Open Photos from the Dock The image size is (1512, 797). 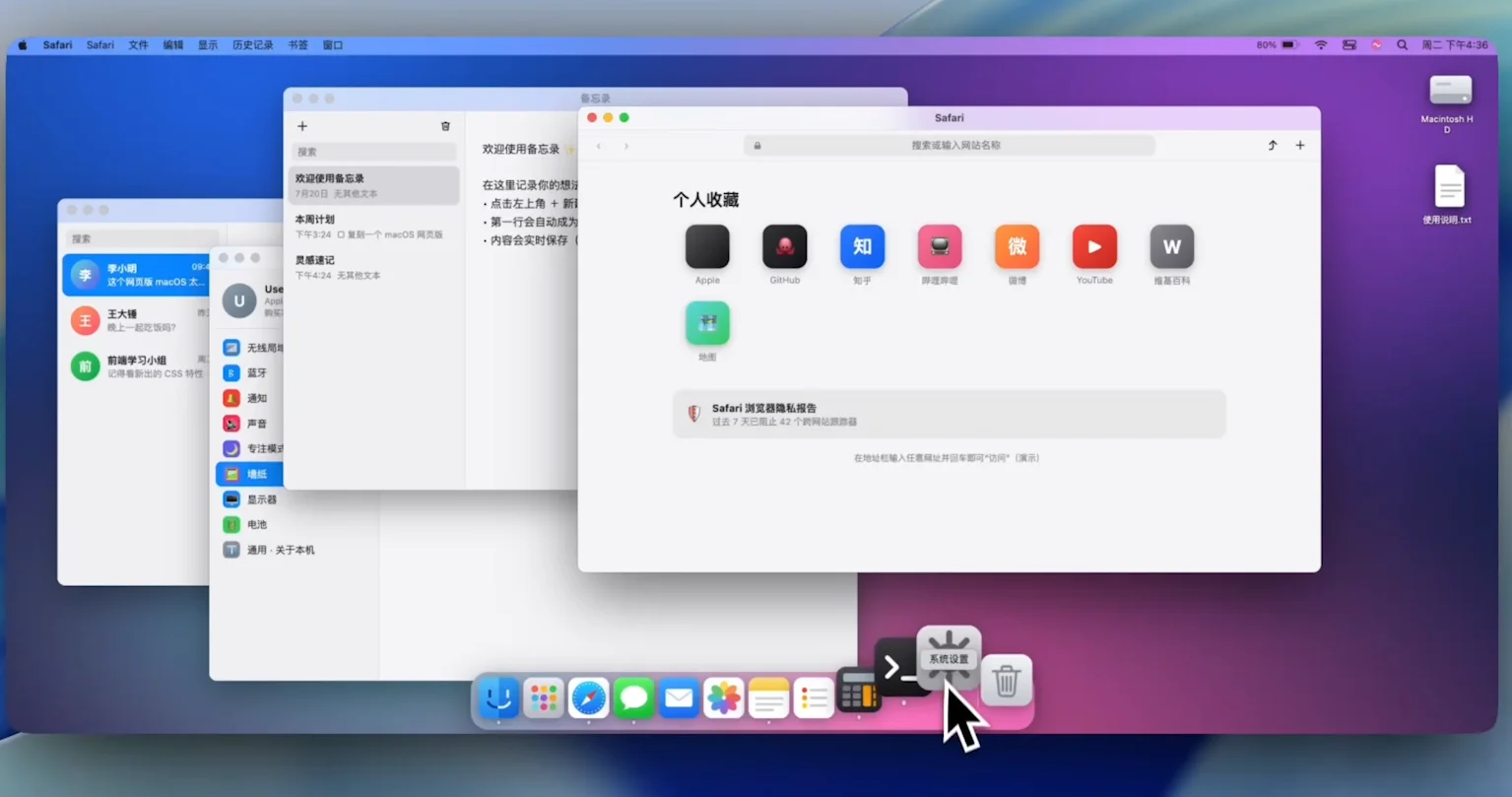pos(724,698)
